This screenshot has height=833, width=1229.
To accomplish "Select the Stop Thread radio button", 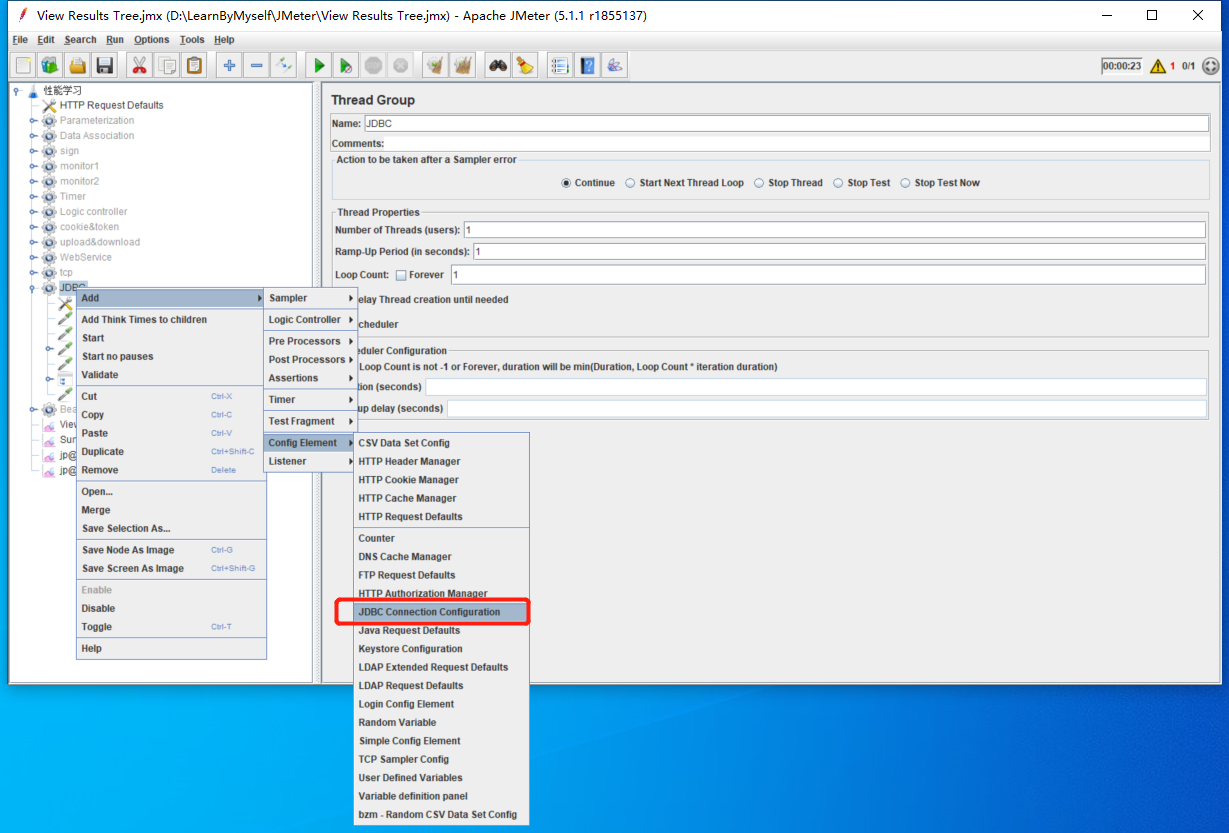I will pos(759,183).
